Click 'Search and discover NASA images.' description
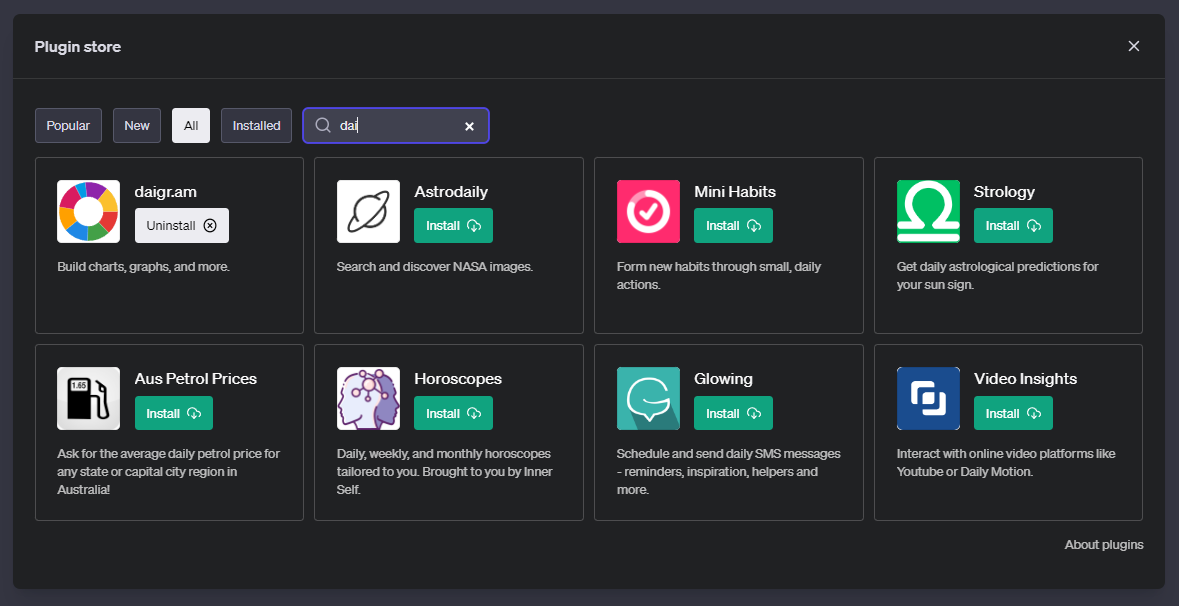 point(435,266)
